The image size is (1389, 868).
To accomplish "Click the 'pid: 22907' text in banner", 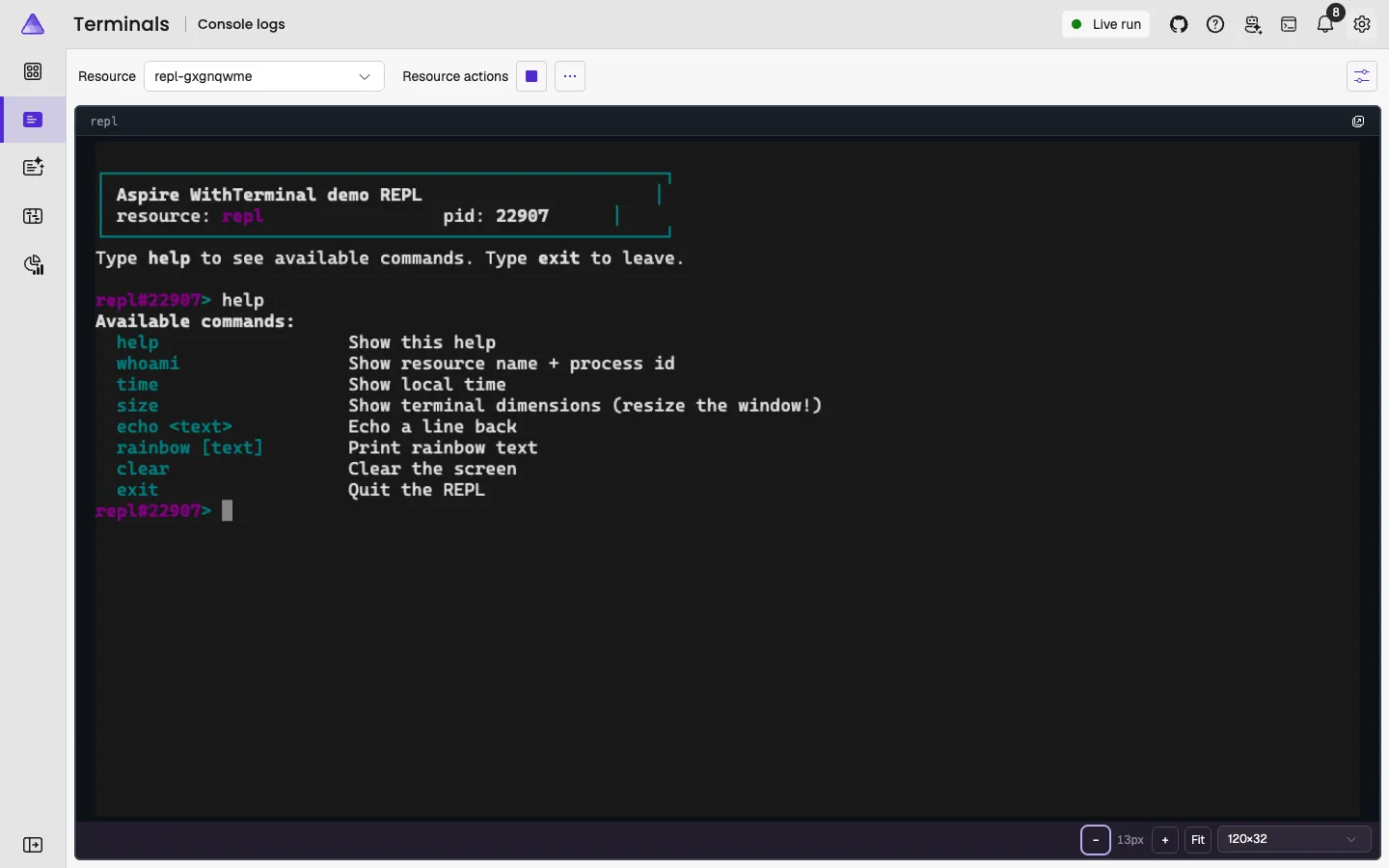I will point(496,216).
